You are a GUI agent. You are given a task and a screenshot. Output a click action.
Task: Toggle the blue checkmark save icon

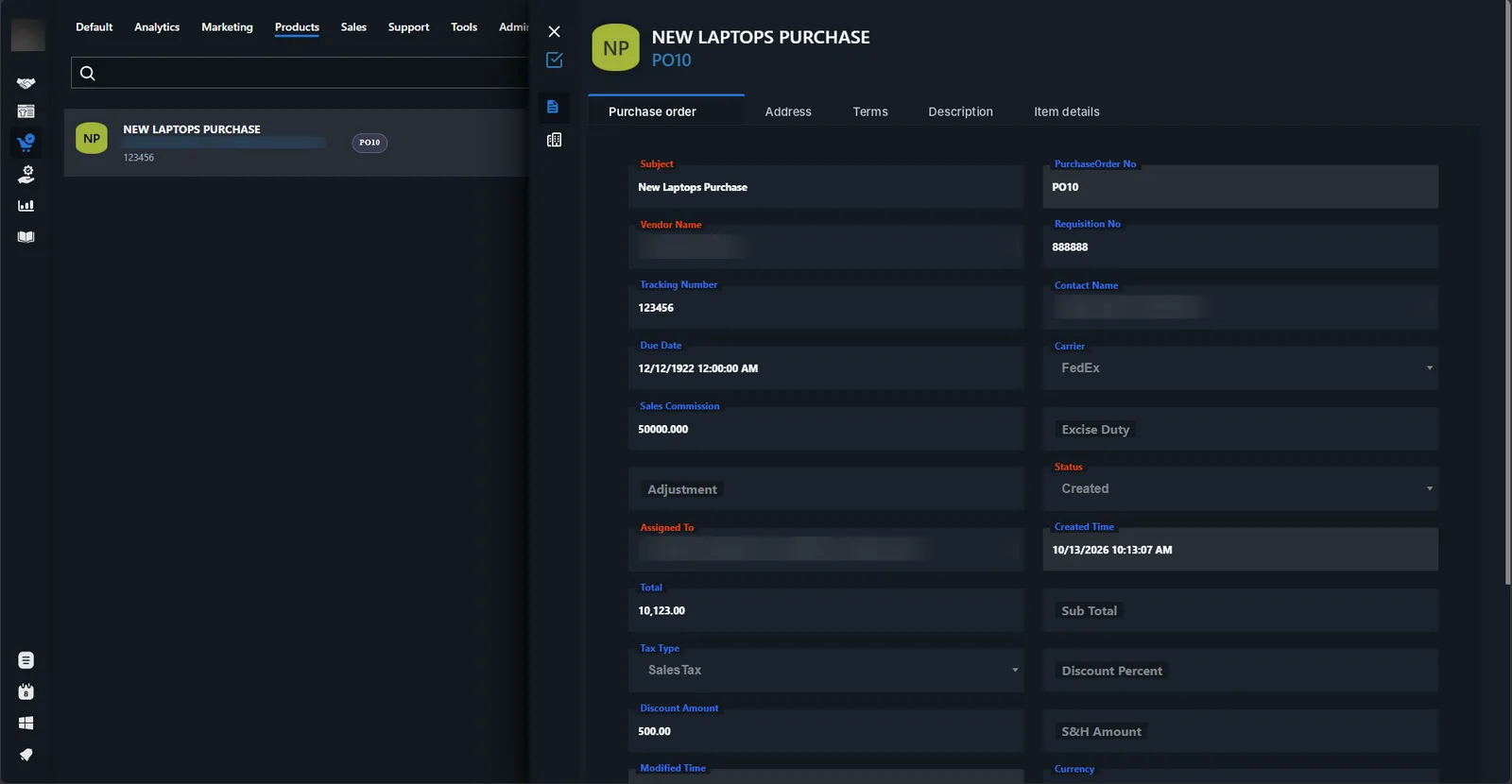click(555, 60)
